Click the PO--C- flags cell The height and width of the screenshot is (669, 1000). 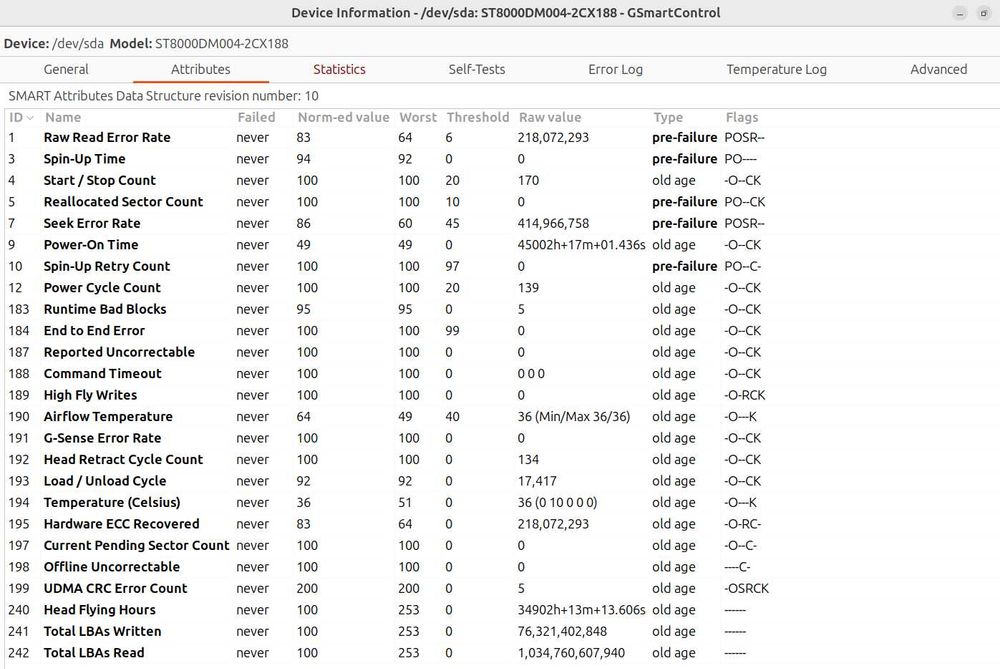742,266
